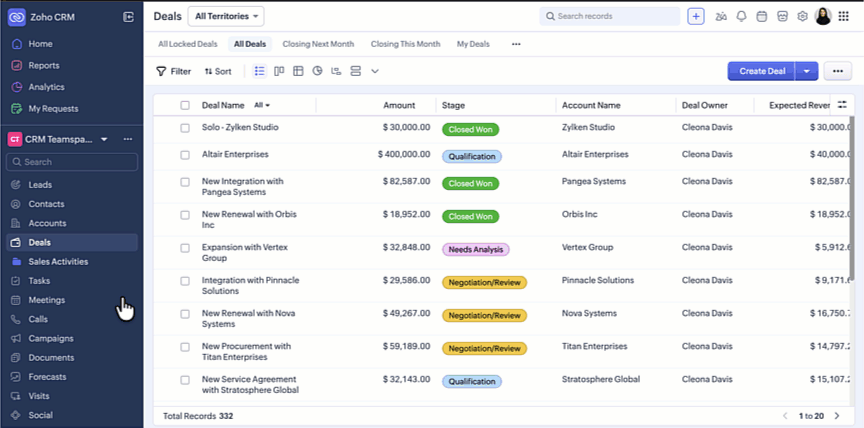Click the Create Deal button
864x428 pixels.
pyautogui.click(x=762, y=71)
